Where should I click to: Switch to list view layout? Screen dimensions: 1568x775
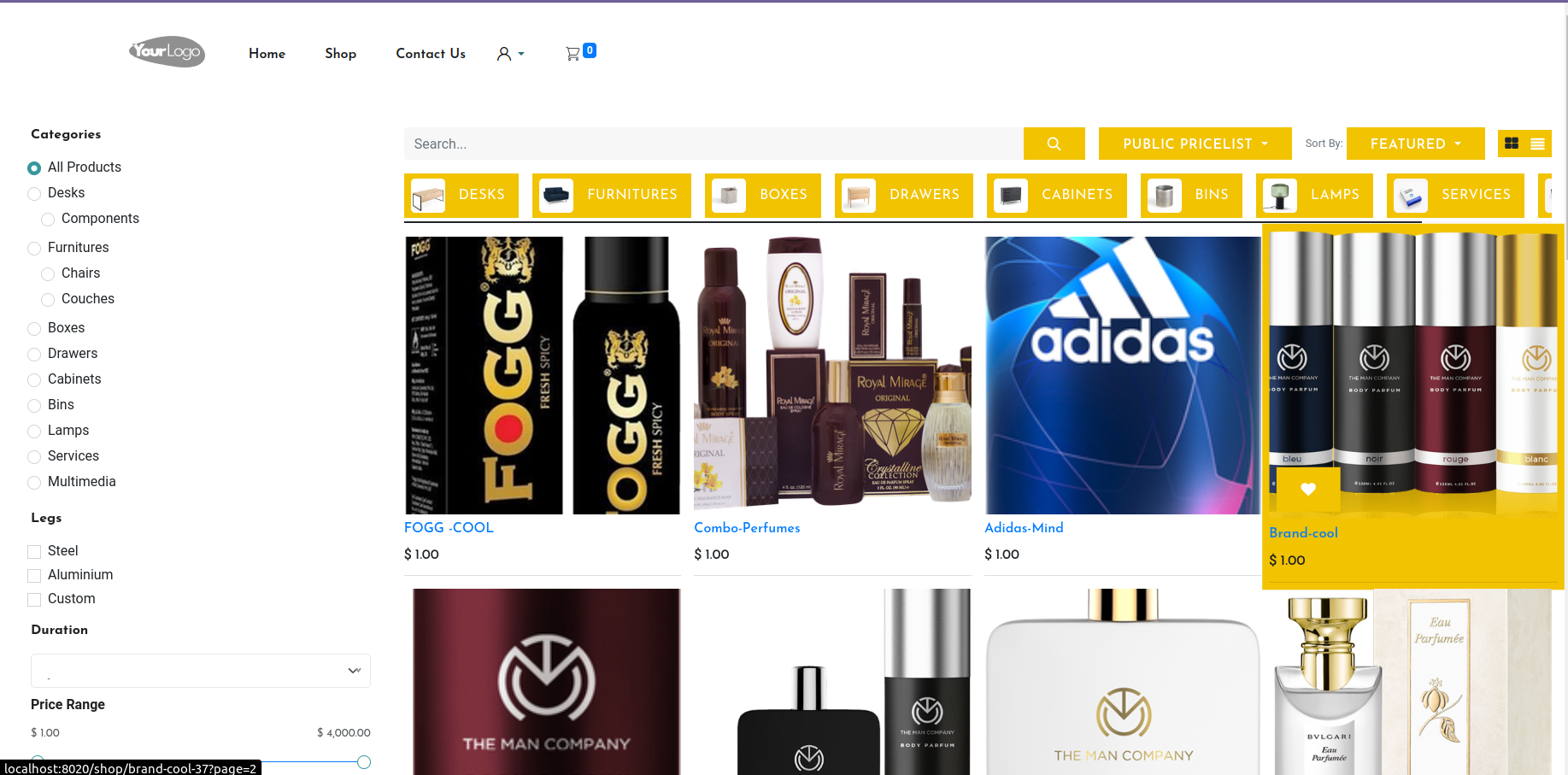(x=1537, y=144)
